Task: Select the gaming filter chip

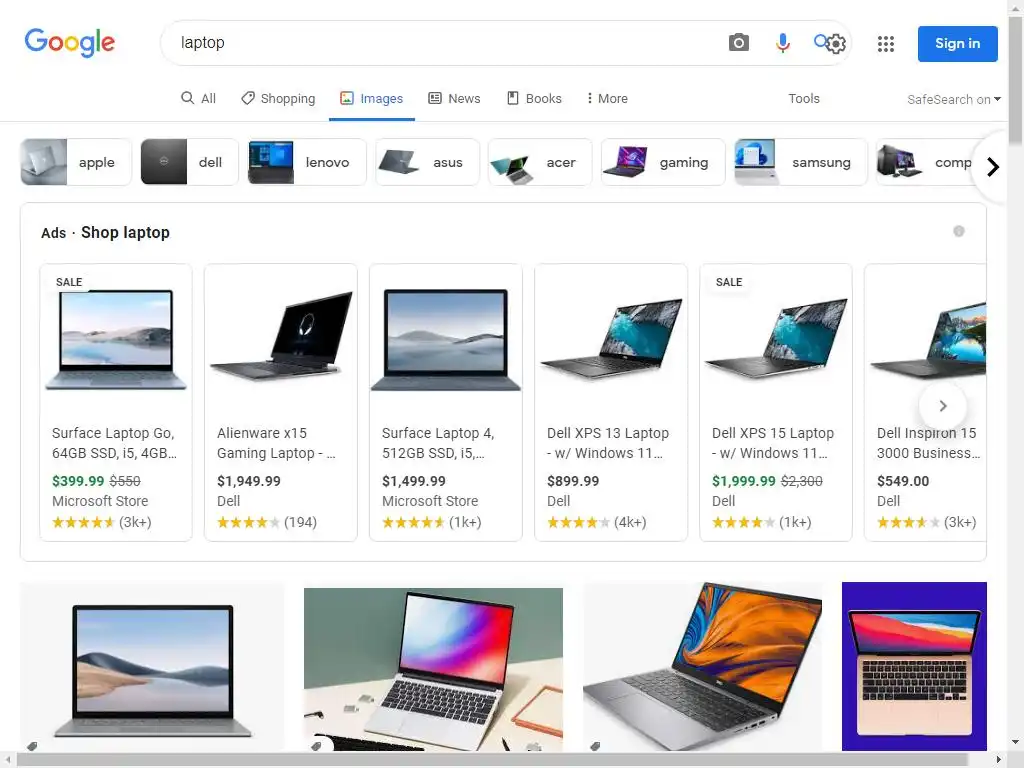Action: [x=663, y=162]
